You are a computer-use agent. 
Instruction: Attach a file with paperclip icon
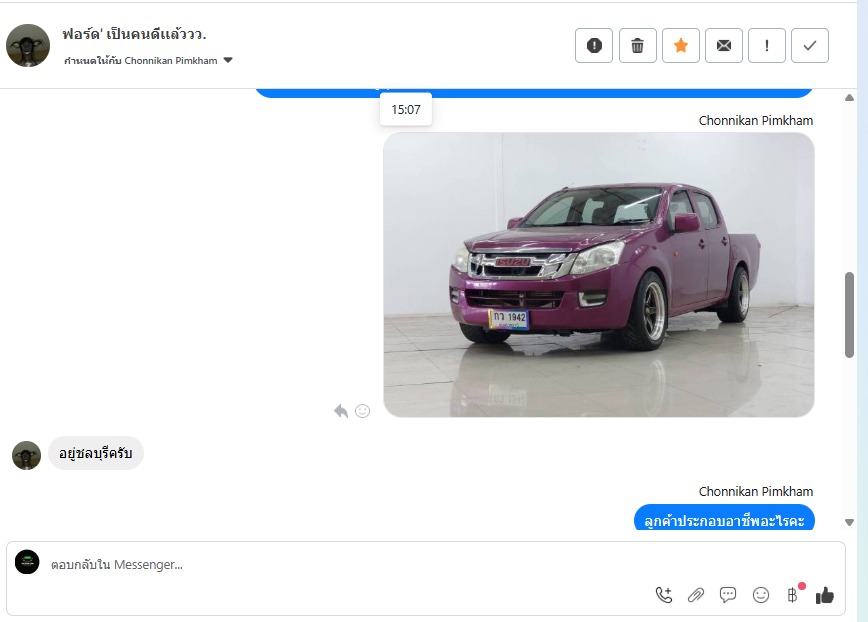pyautogui.click(x=696, y=595)
